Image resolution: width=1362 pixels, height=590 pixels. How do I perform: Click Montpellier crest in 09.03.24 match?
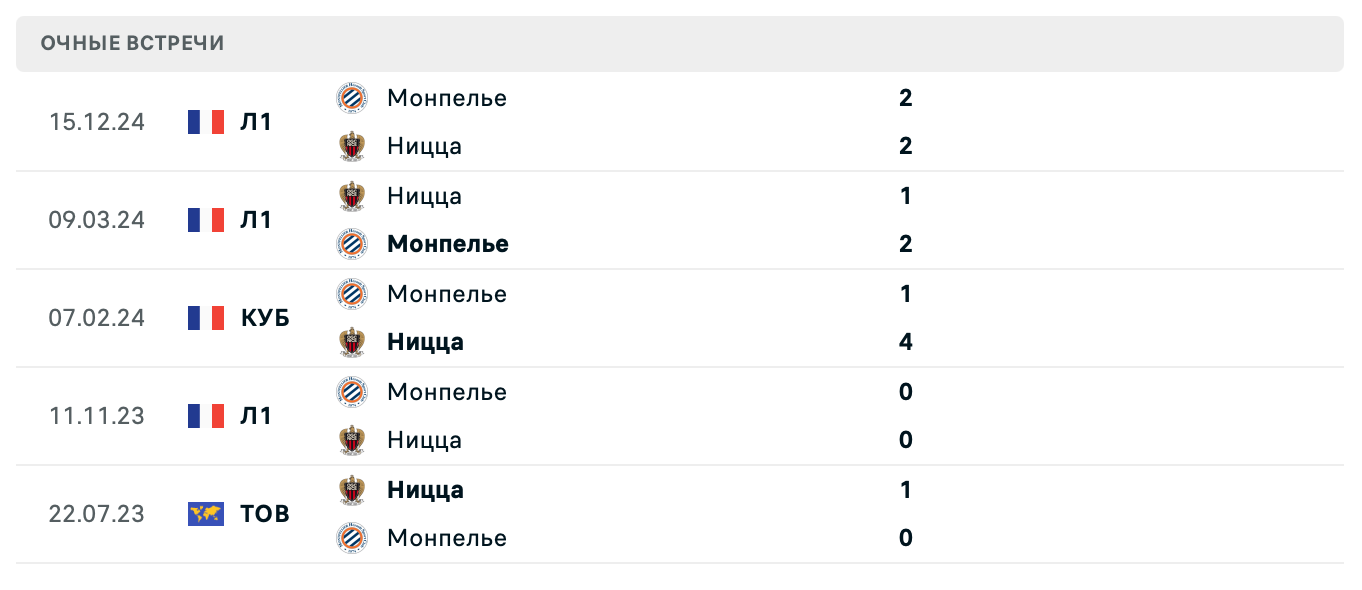pyautogui.click(x=352, y=244)
